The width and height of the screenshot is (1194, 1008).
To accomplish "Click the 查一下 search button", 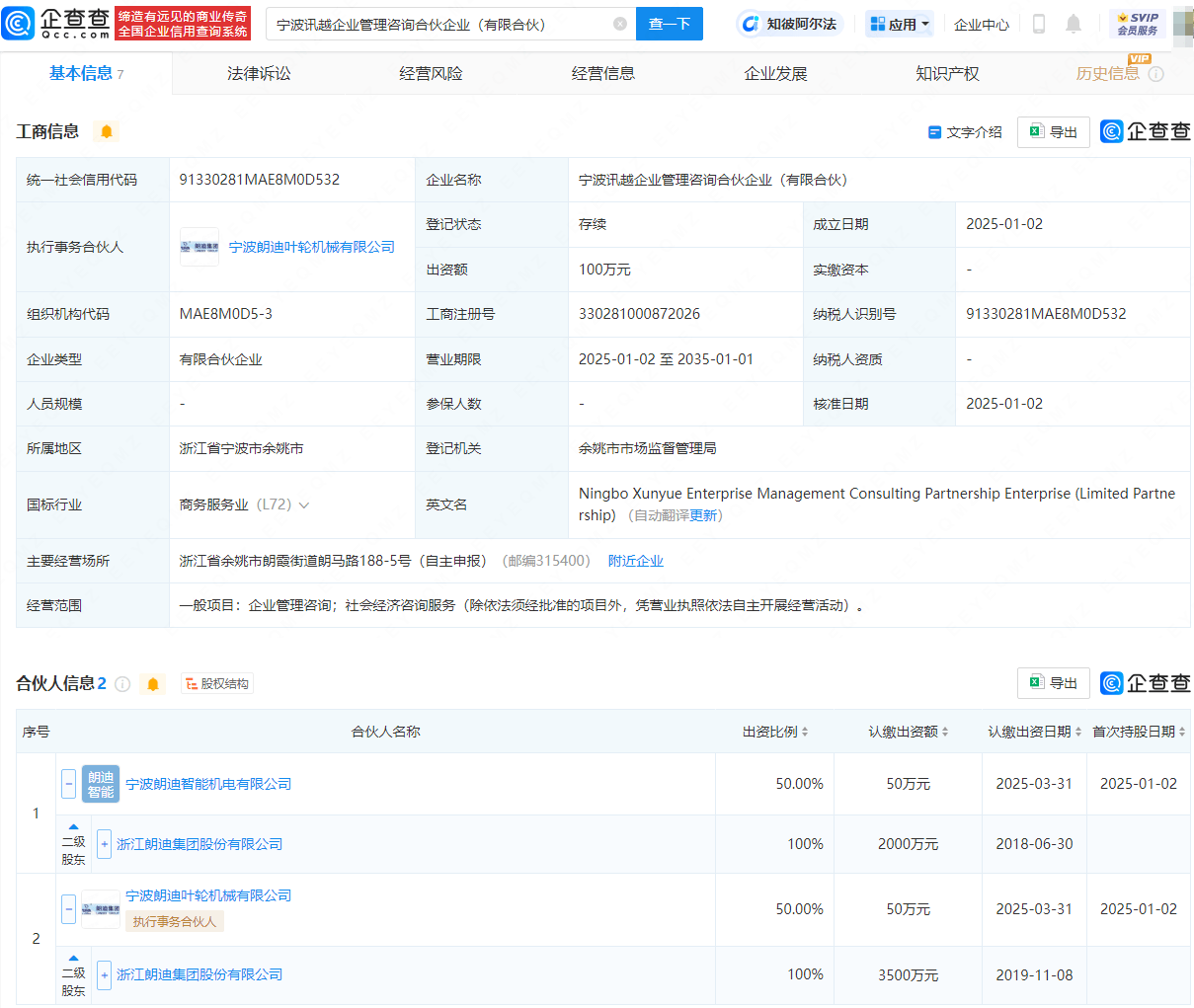I will (x=670, y=24).
